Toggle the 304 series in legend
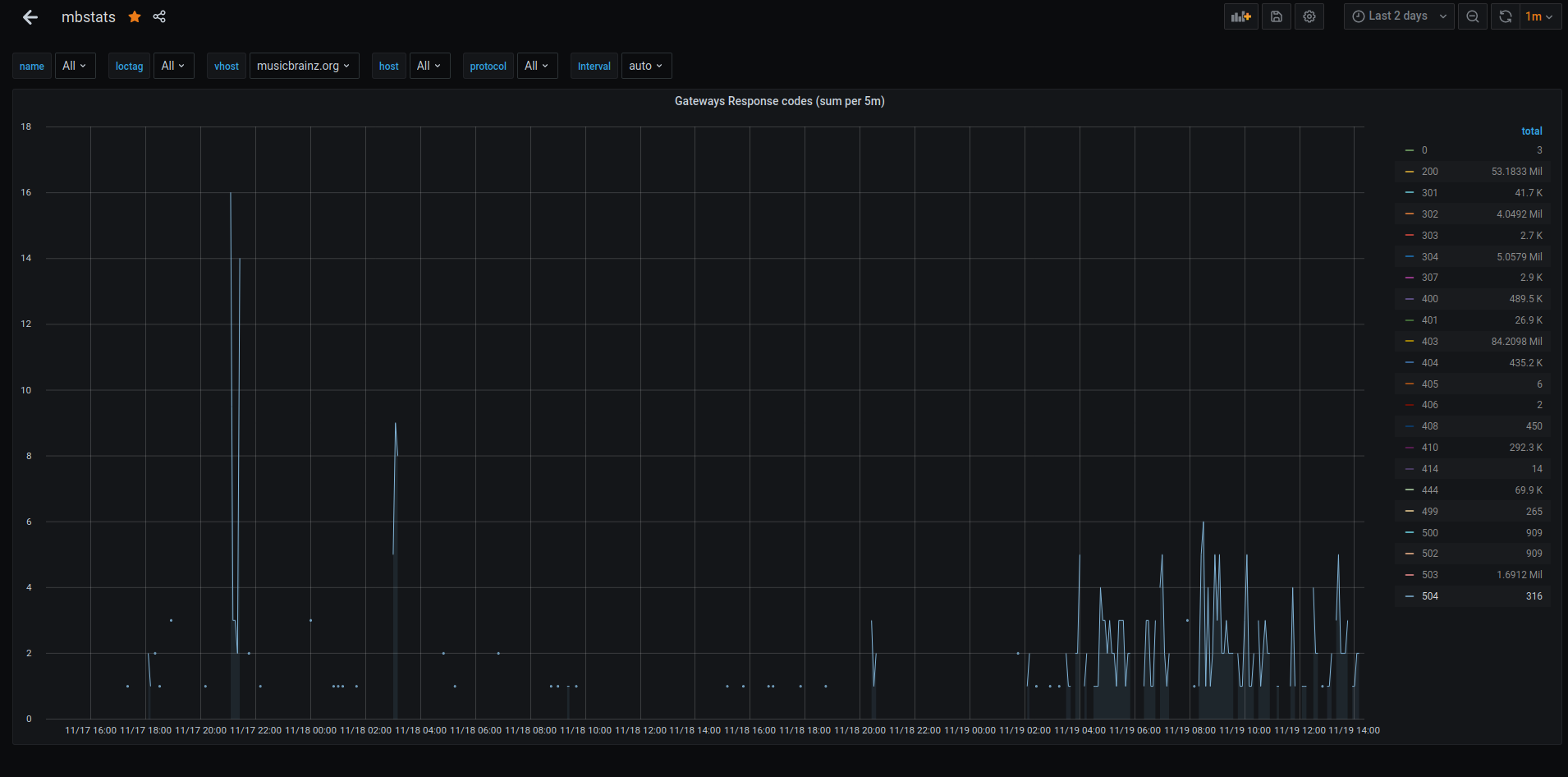This screenshot has width=1568, height=777. [x=1429, y=257]
